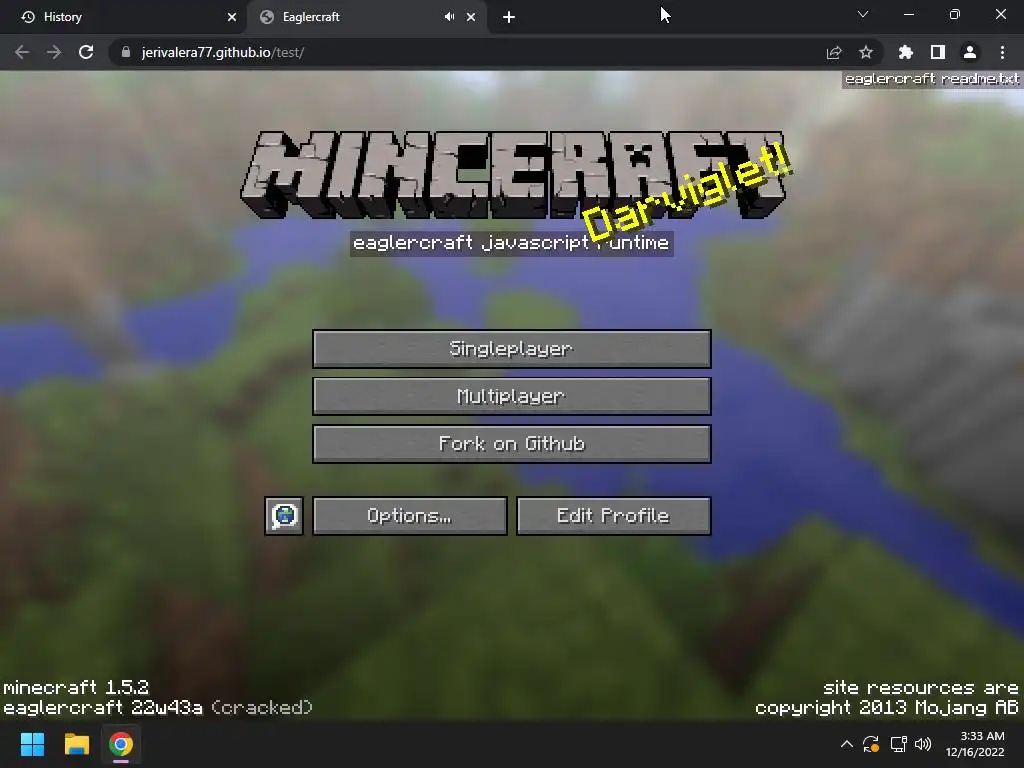1024x768 pixels.
Task: Go back to the previous page
Action: click(22, 52)
